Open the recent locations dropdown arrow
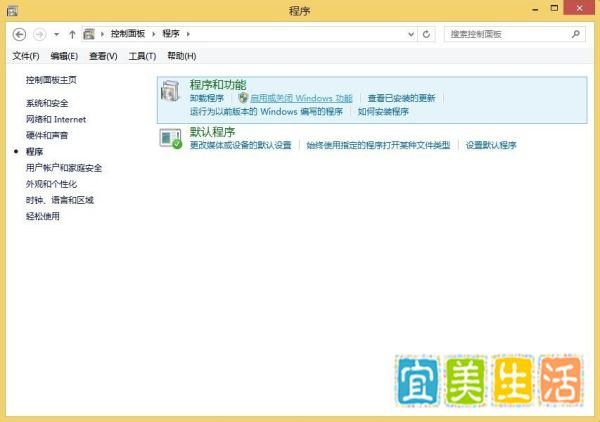Image resolution: width=600 pixels, height=422 pixels. [57, 34]
